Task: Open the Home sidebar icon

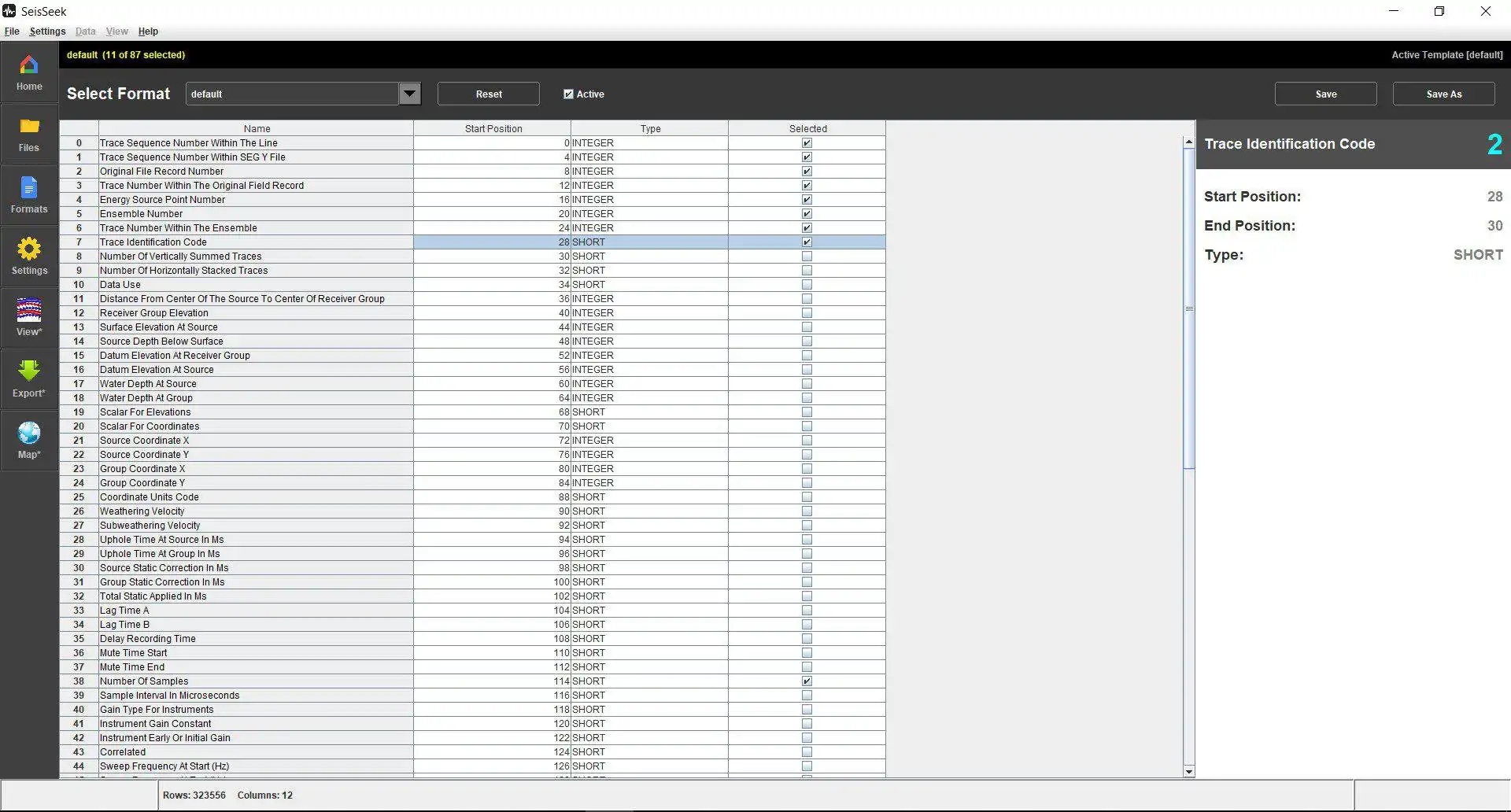Action: [29, 73]
